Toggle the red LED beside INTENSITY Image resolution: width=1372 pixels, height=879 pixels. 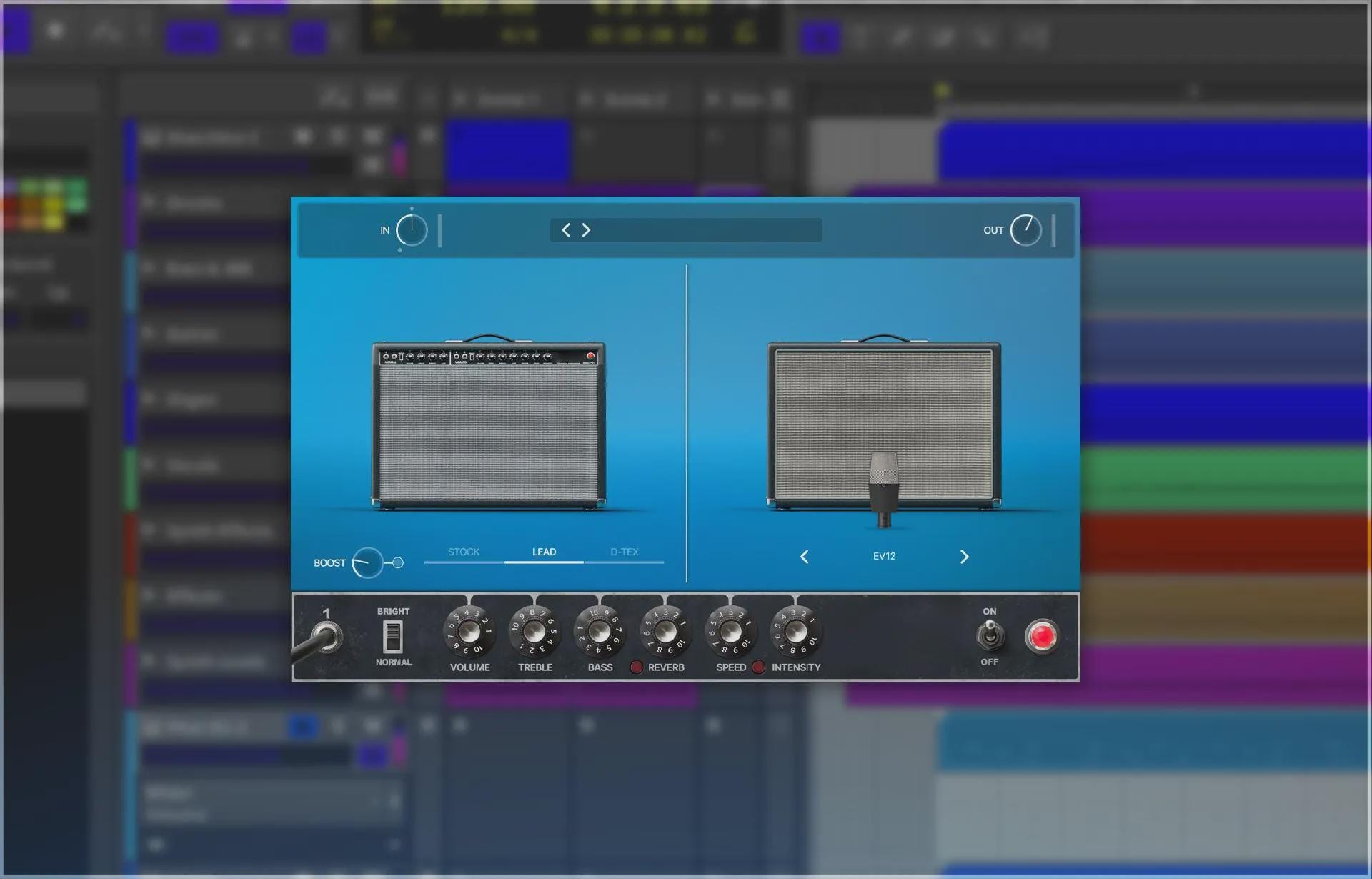tap(759, 667)
